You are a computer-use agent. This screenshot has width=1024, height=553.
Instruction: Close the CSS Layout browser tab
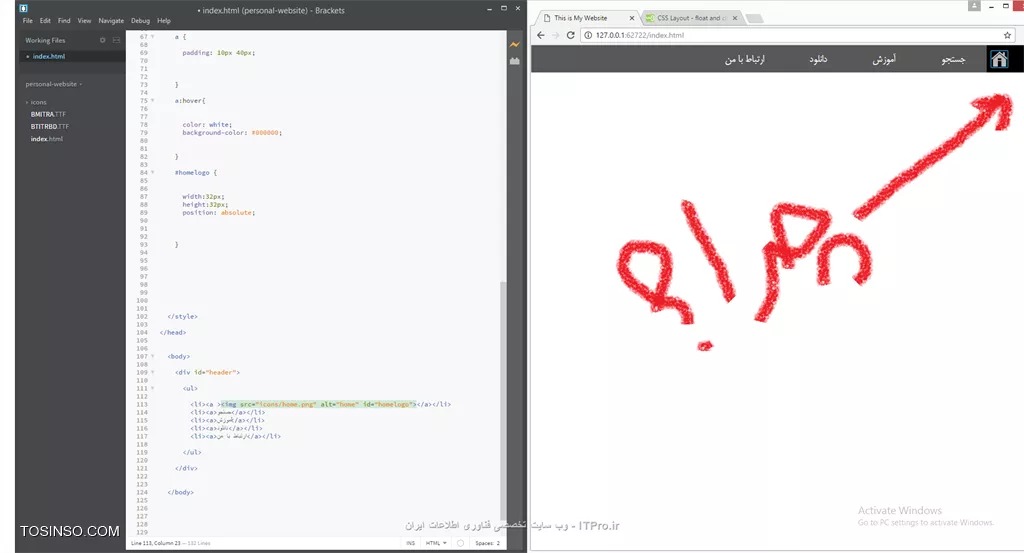click(735, 18)
